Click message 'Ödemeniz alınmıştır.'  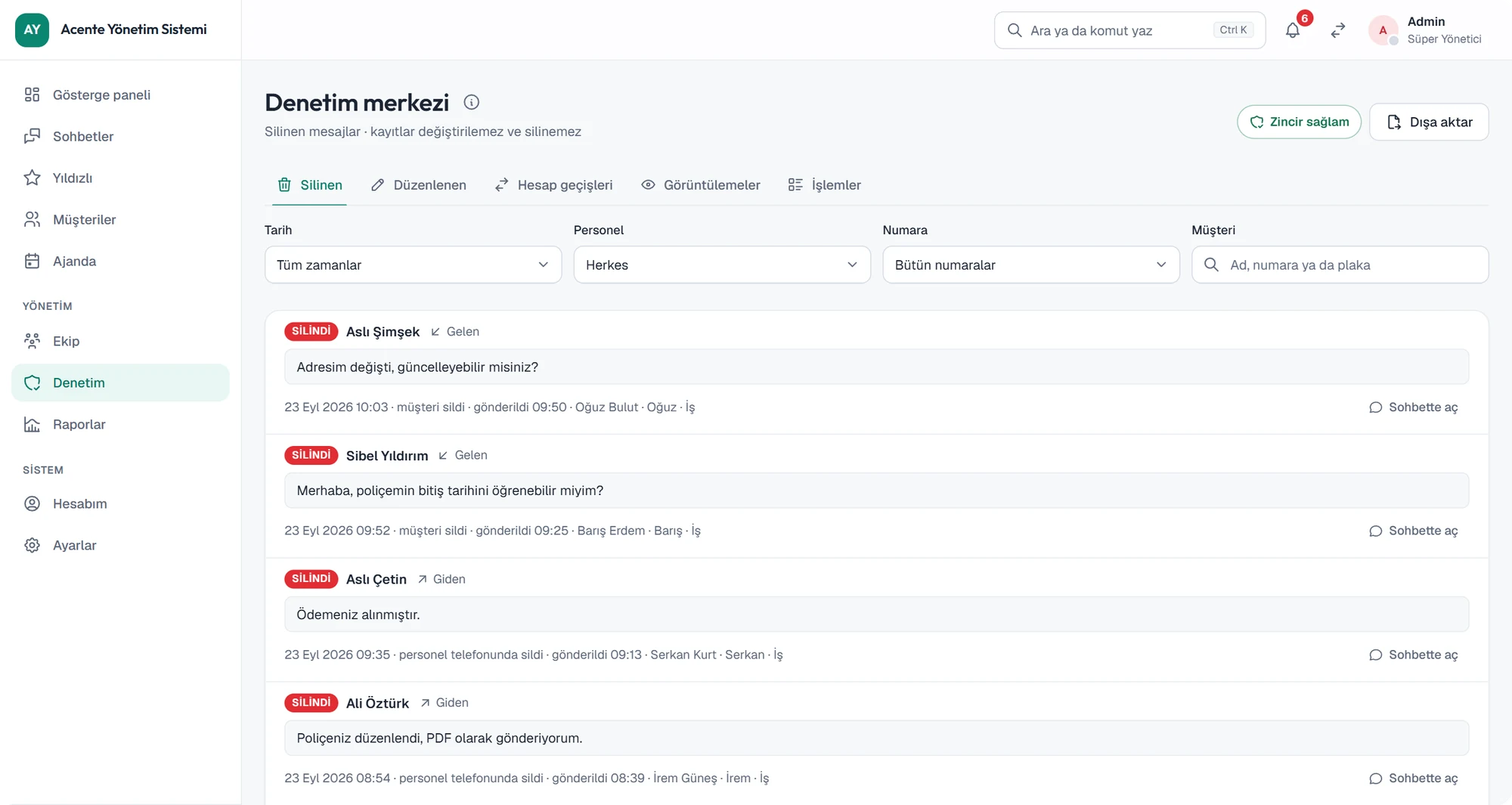(877, 615)
